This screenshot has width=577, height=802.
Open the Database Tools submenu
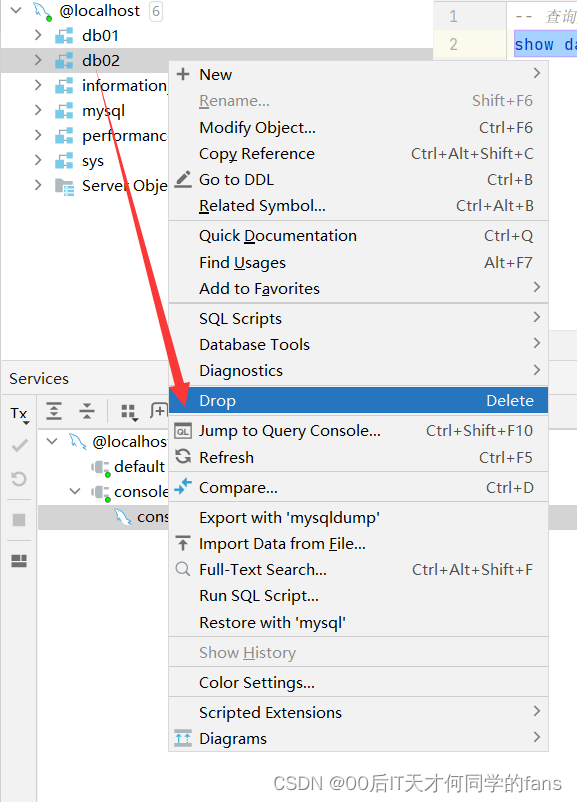click(358, 344)
